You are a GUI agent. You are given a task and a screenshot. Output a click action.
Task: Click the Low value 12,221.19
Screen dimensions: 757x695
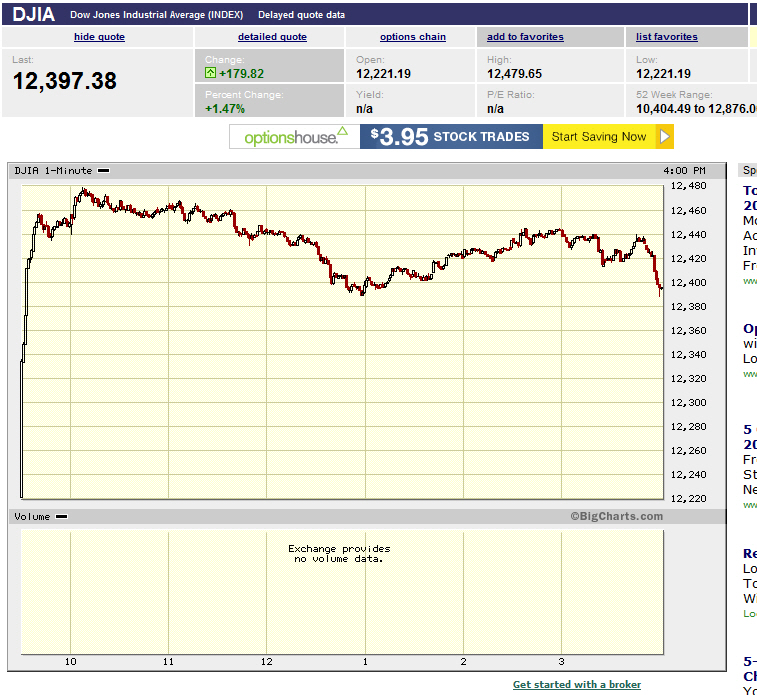663,73
